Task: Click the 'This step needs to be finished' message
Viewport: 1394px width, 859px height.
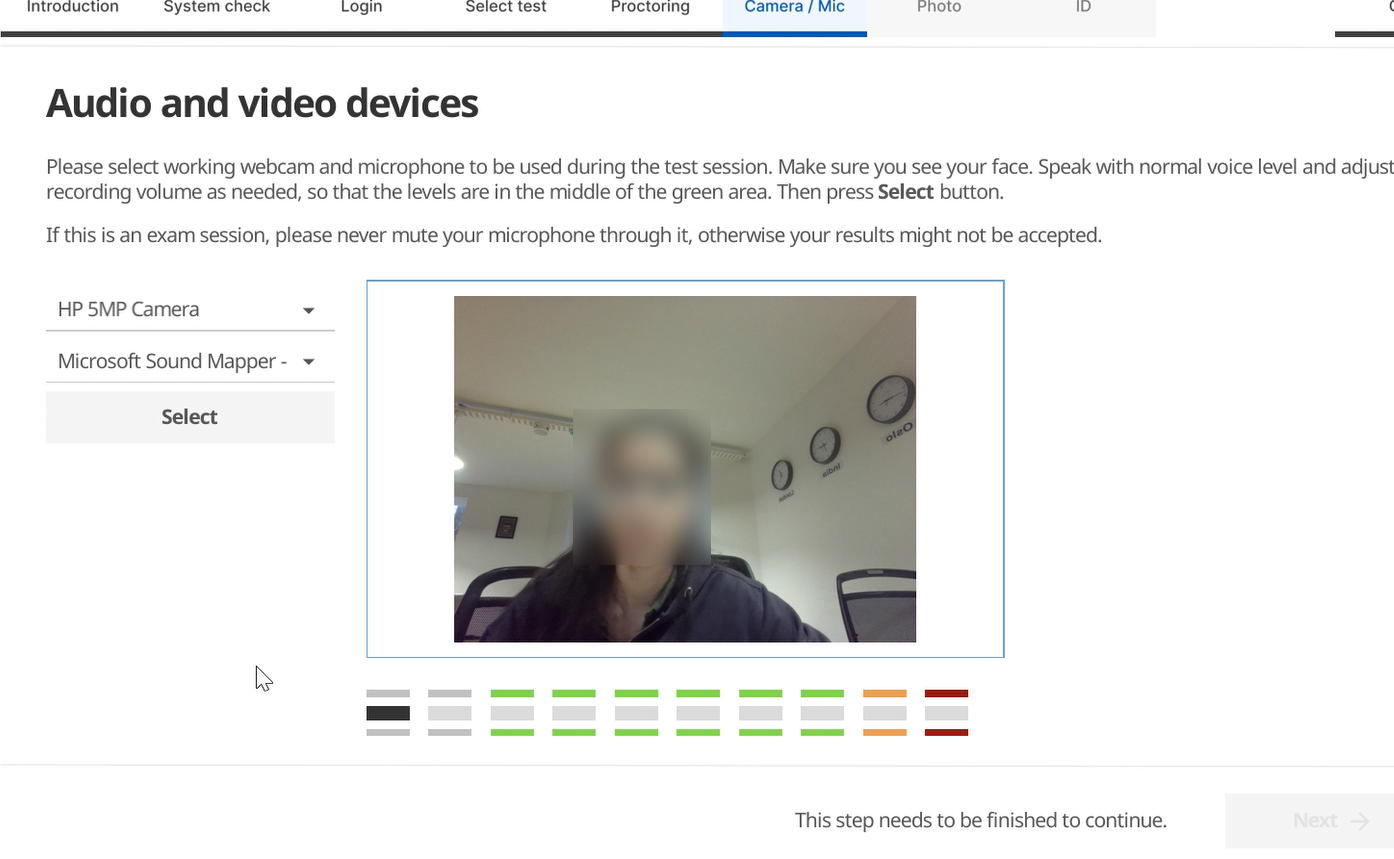Action: coord(981,821)
